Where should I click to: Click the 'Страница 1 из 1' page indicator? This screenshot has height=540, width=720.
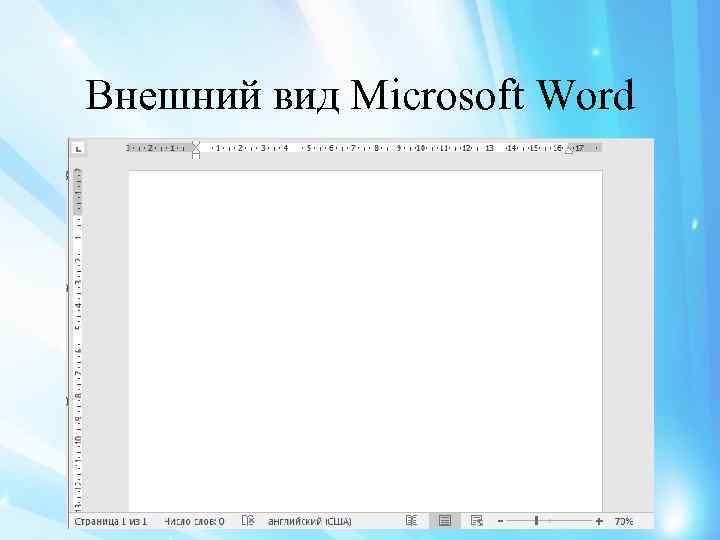pyautogui.click(x=111, y=522)
